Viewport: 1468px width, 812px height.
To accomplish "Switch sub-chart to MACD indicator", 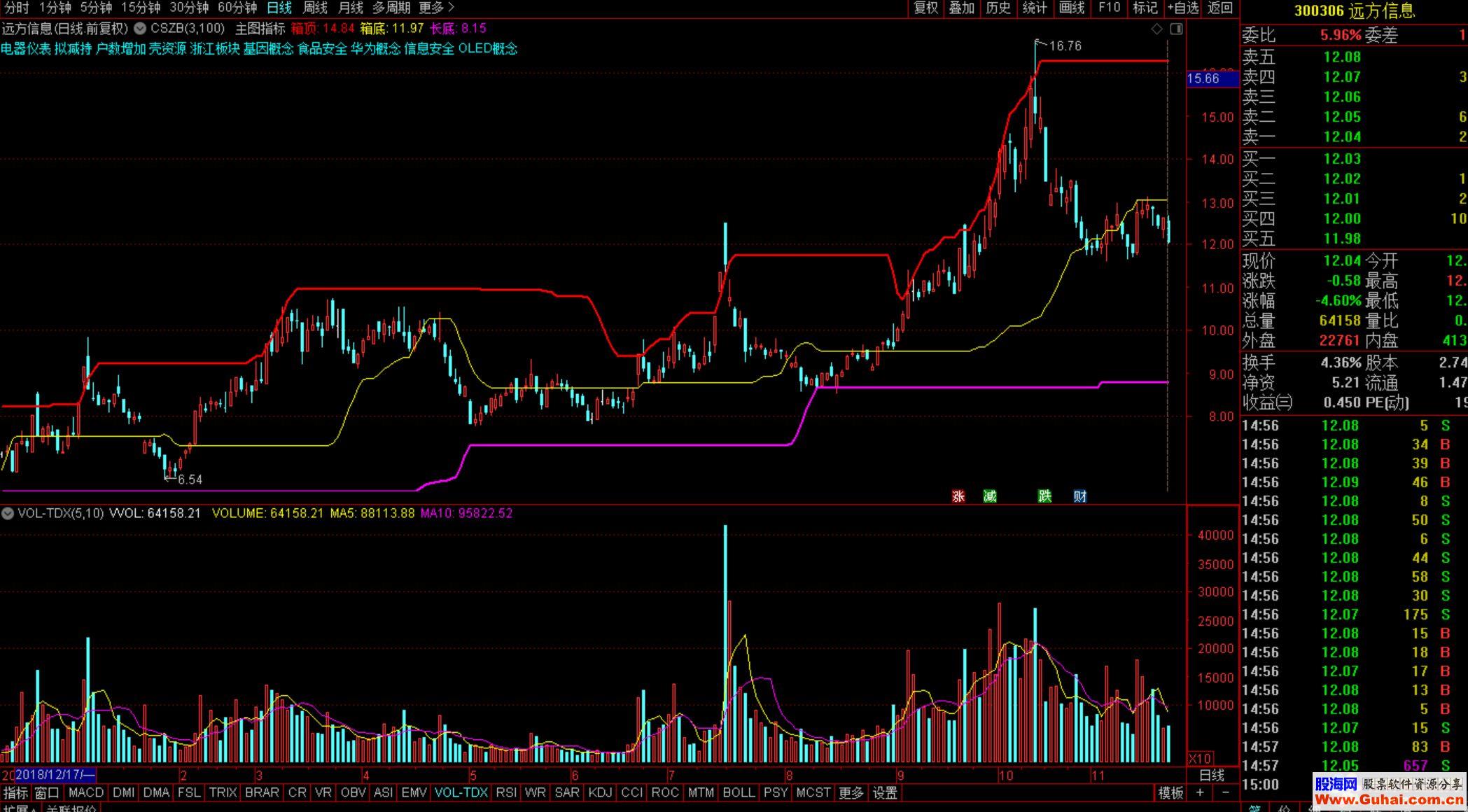I will [x=86, y=792].
